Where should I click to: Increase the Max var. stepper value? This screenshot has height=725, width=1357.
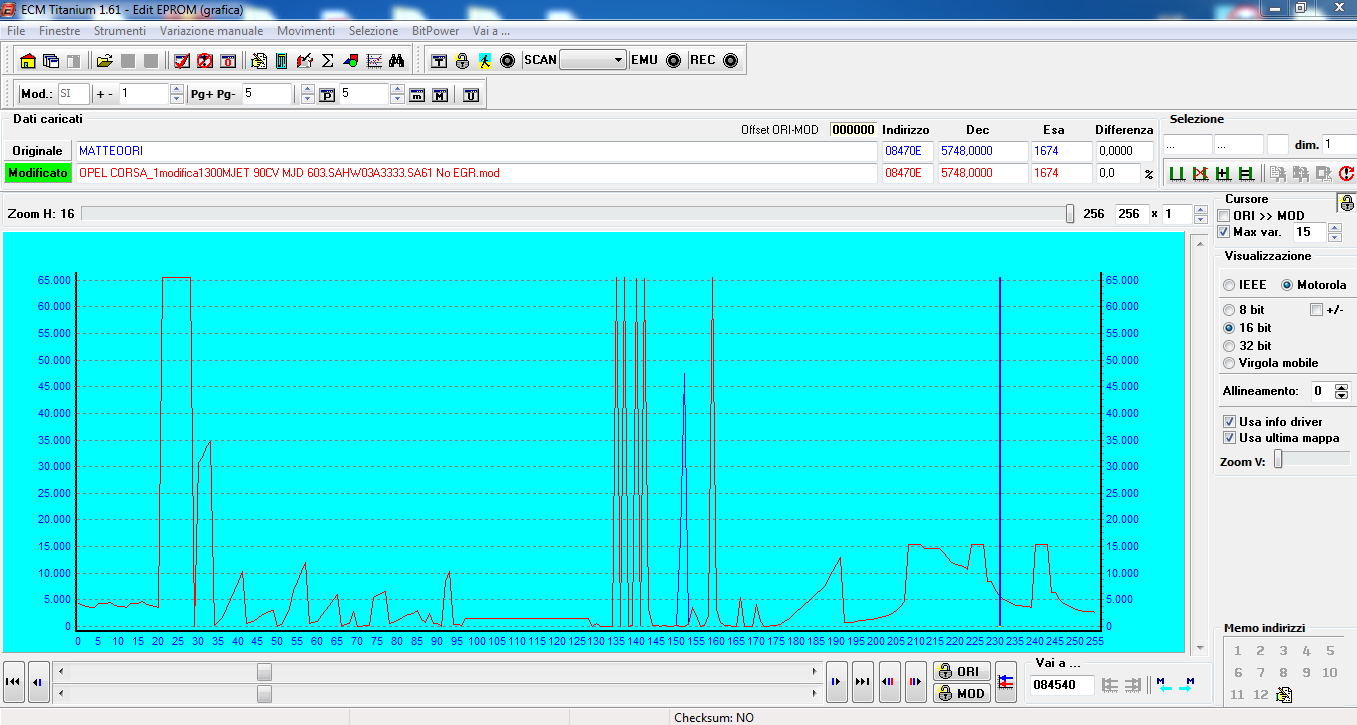tap(1334, 227)
